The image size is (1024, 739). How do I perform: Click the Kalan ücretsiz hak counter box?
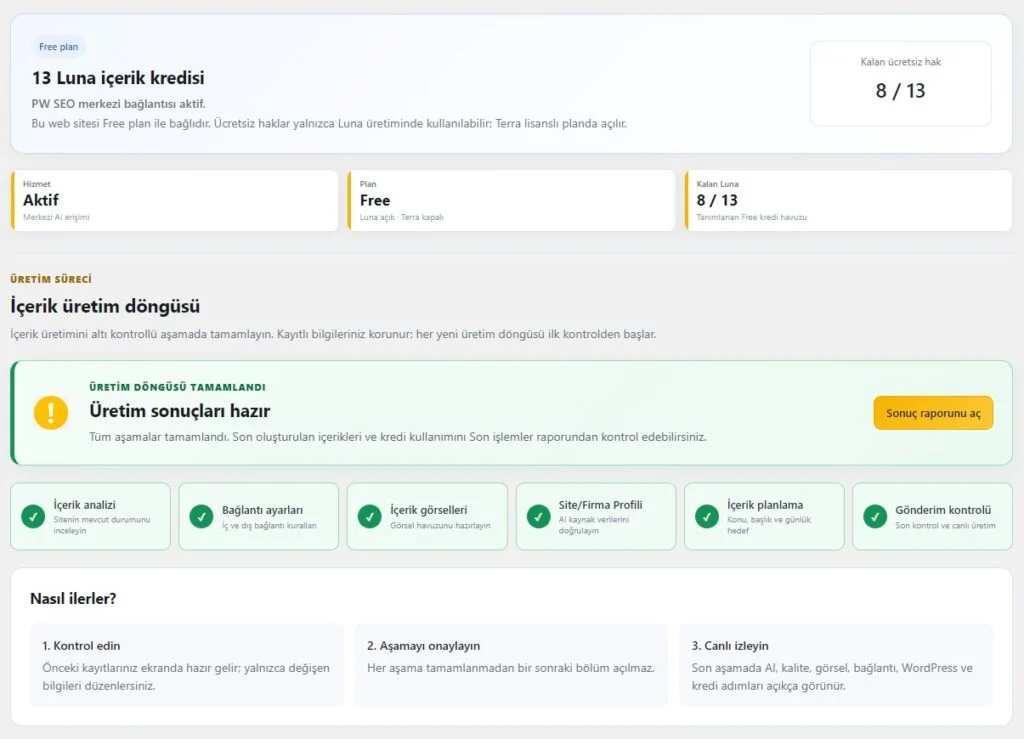coord(901,84)
